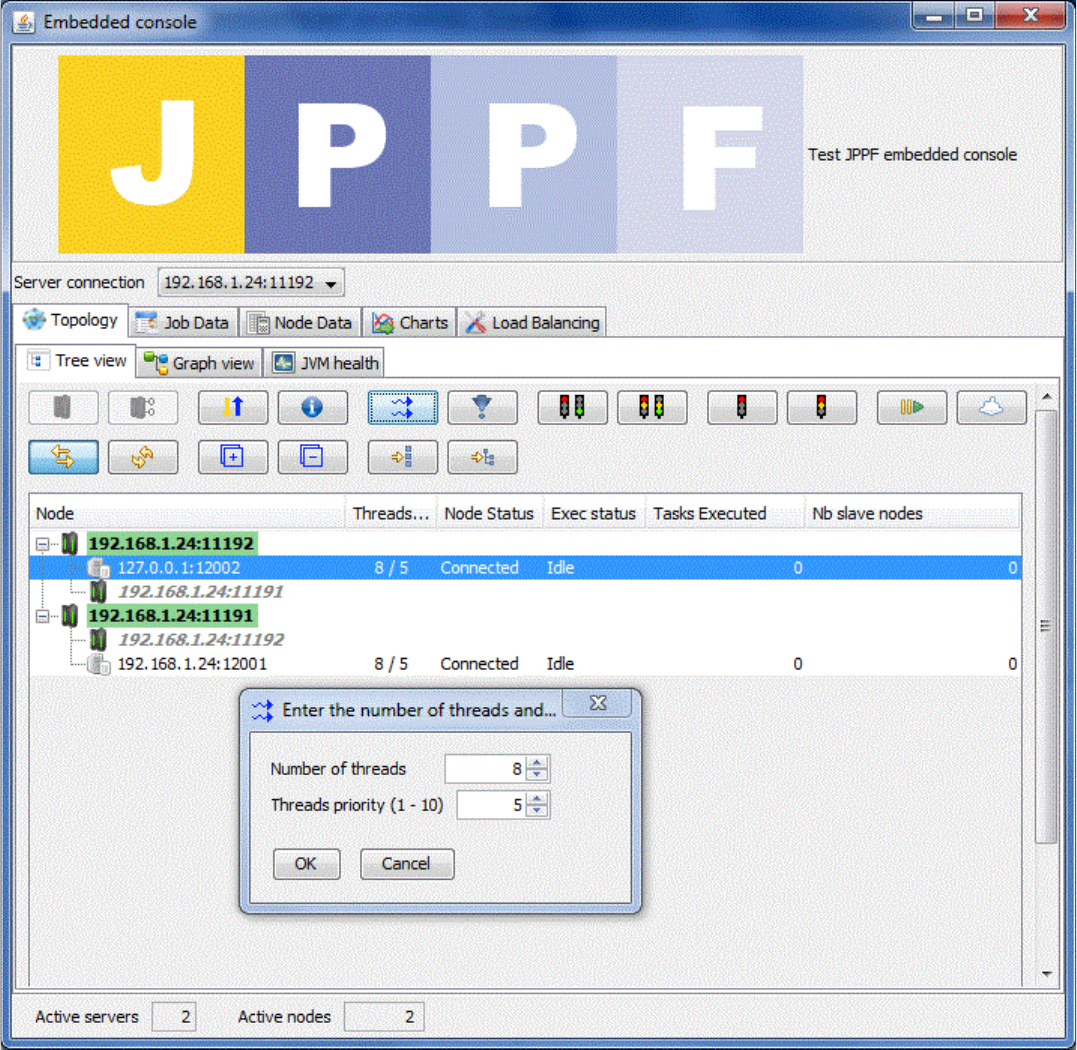This screenshot has width=1077, height=1050.
Task: Open the Load Balancing tab
Action: (x=532, y=323)
